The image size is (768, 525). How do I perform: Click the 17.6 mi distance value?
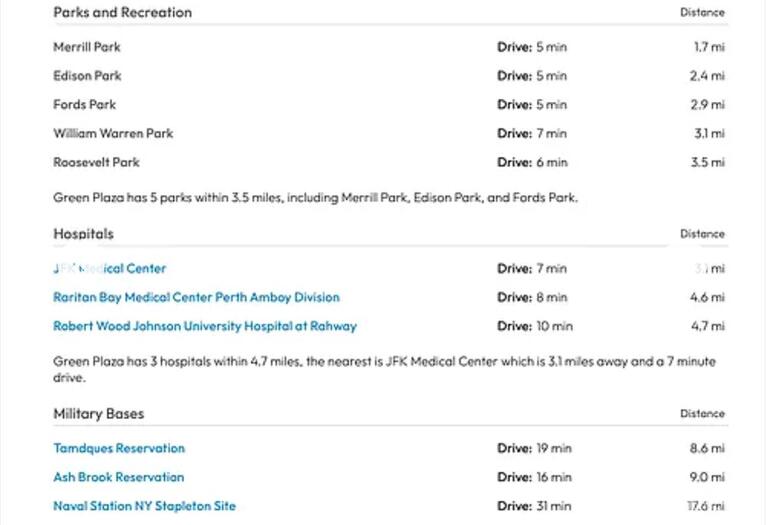[706, 506]
